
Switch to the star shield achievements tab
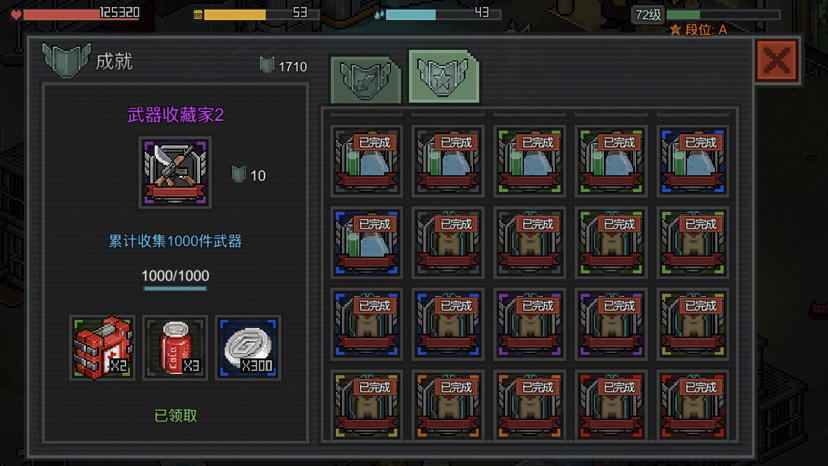444,77
